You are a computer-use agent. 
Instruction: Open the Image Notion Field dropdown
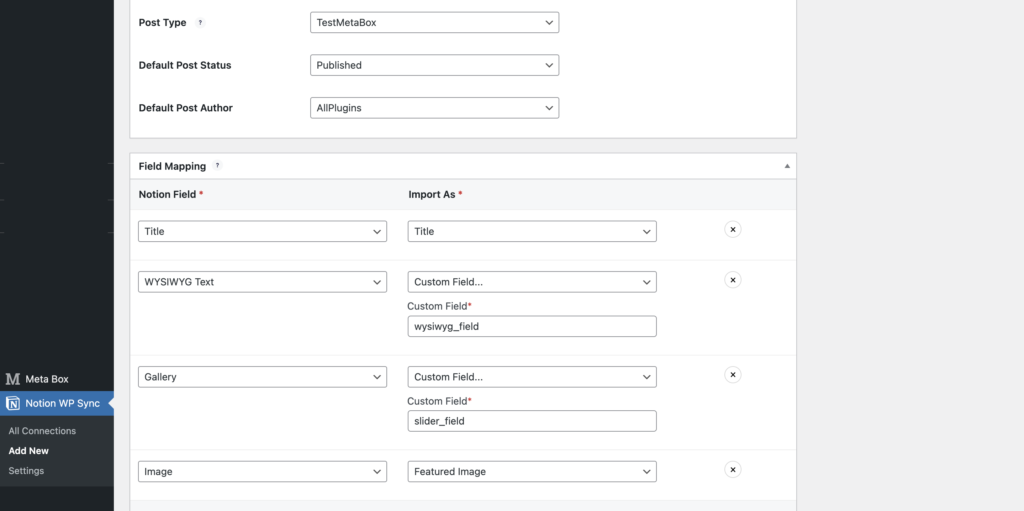pos(263,472)
